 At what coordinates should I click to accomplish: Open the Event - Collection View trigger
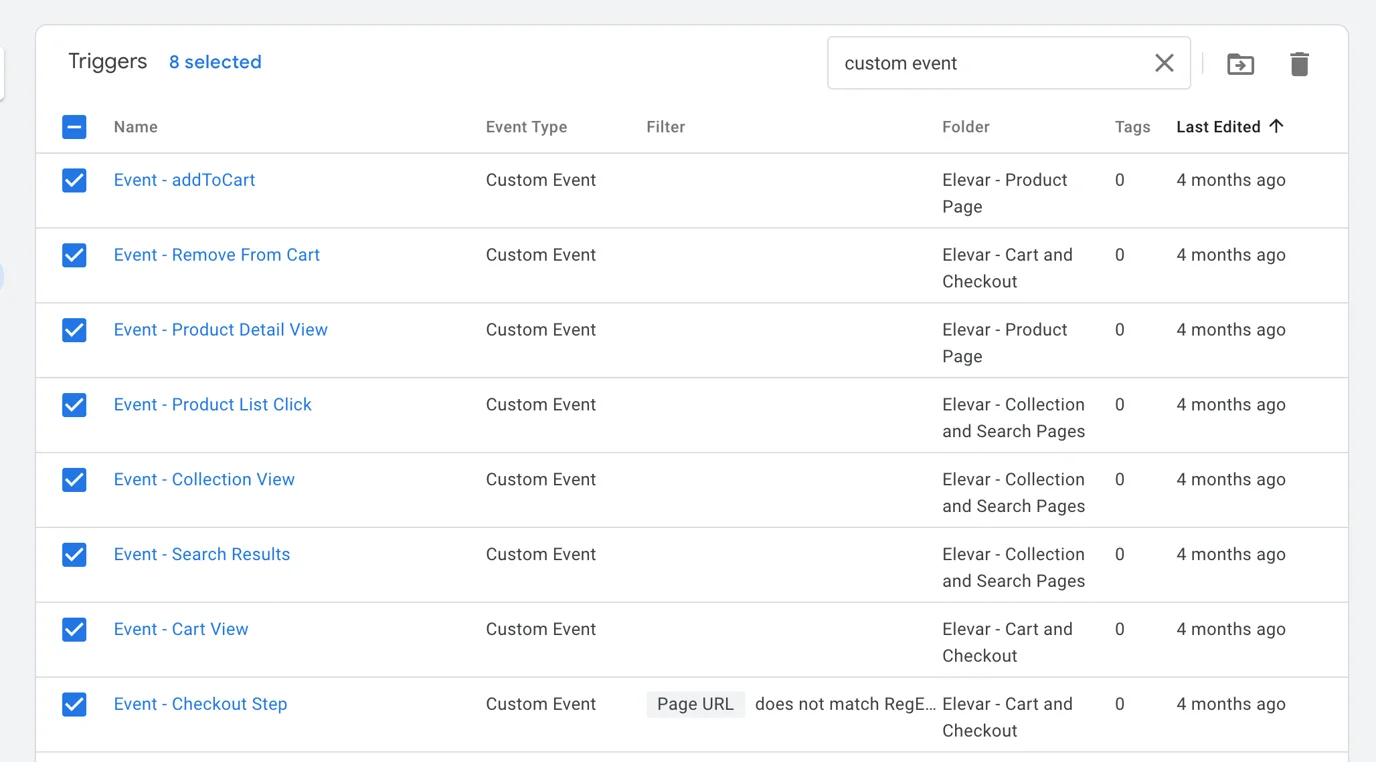click(x=204, y=480)
